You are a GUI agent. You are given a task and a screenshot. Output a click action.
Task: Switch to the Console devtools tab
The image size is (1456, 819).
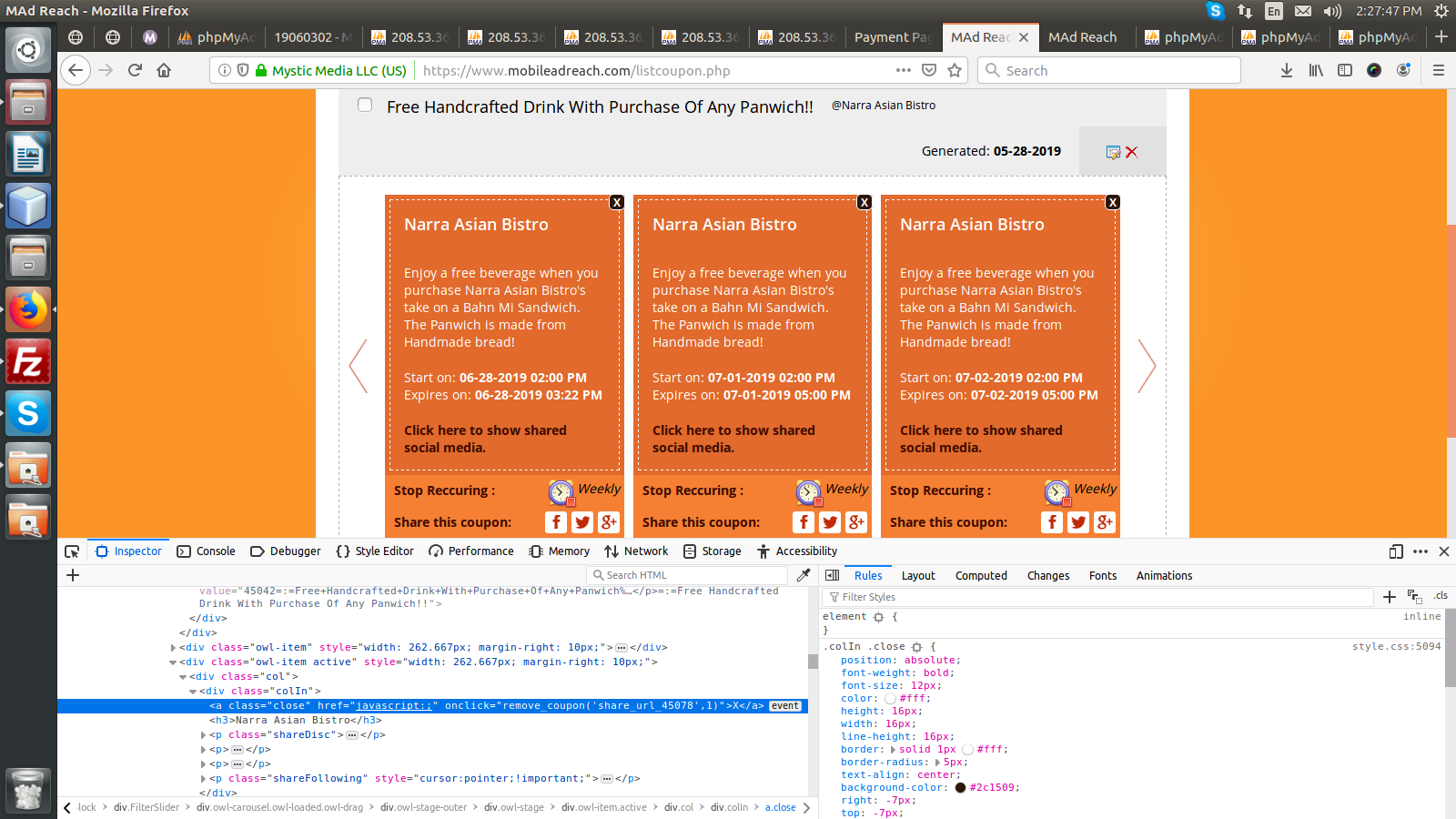(206, 551)
